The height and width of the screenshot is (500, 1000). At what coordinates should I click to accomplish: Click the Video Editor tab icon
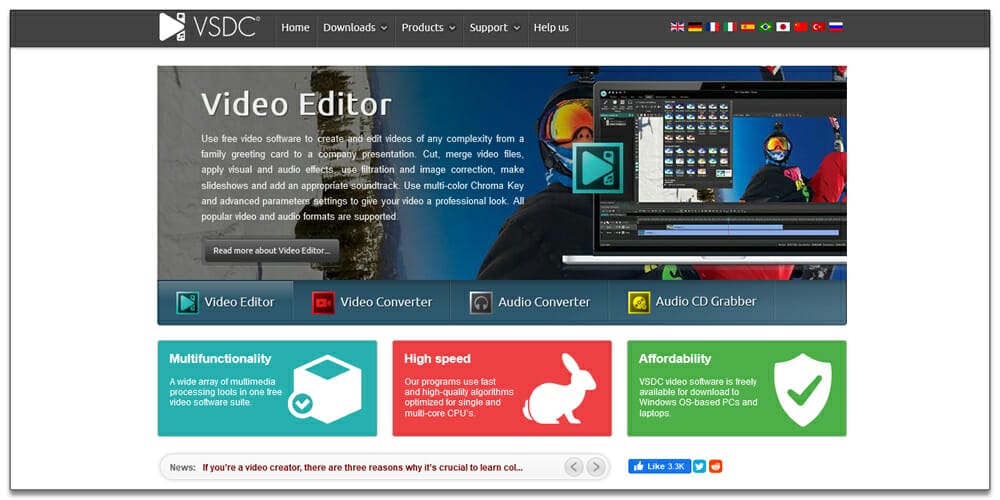pyautogui.click(x=188, y=302)
